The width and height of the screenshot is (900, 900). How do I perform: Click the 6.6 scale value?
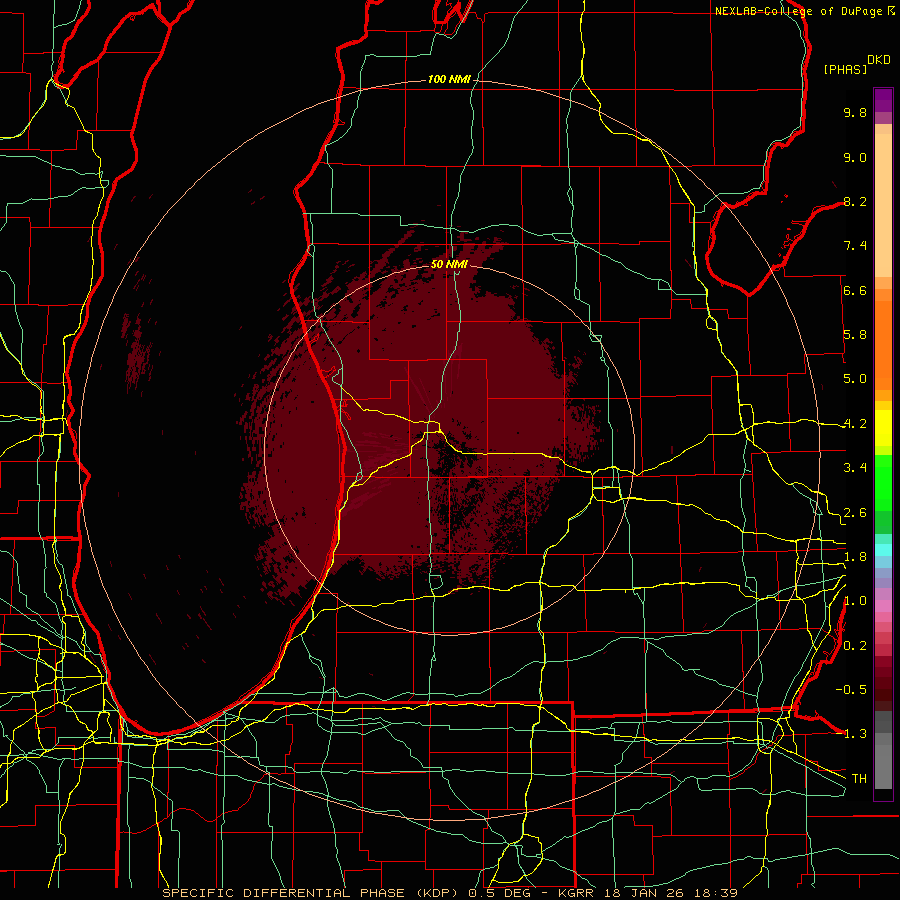pos(855,290)
